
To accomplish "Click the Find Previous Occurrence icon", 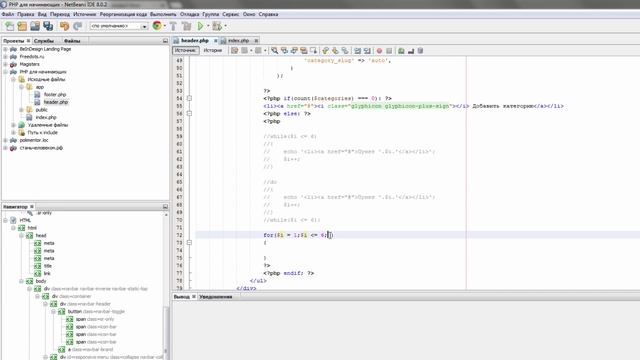I will point(284,51).
